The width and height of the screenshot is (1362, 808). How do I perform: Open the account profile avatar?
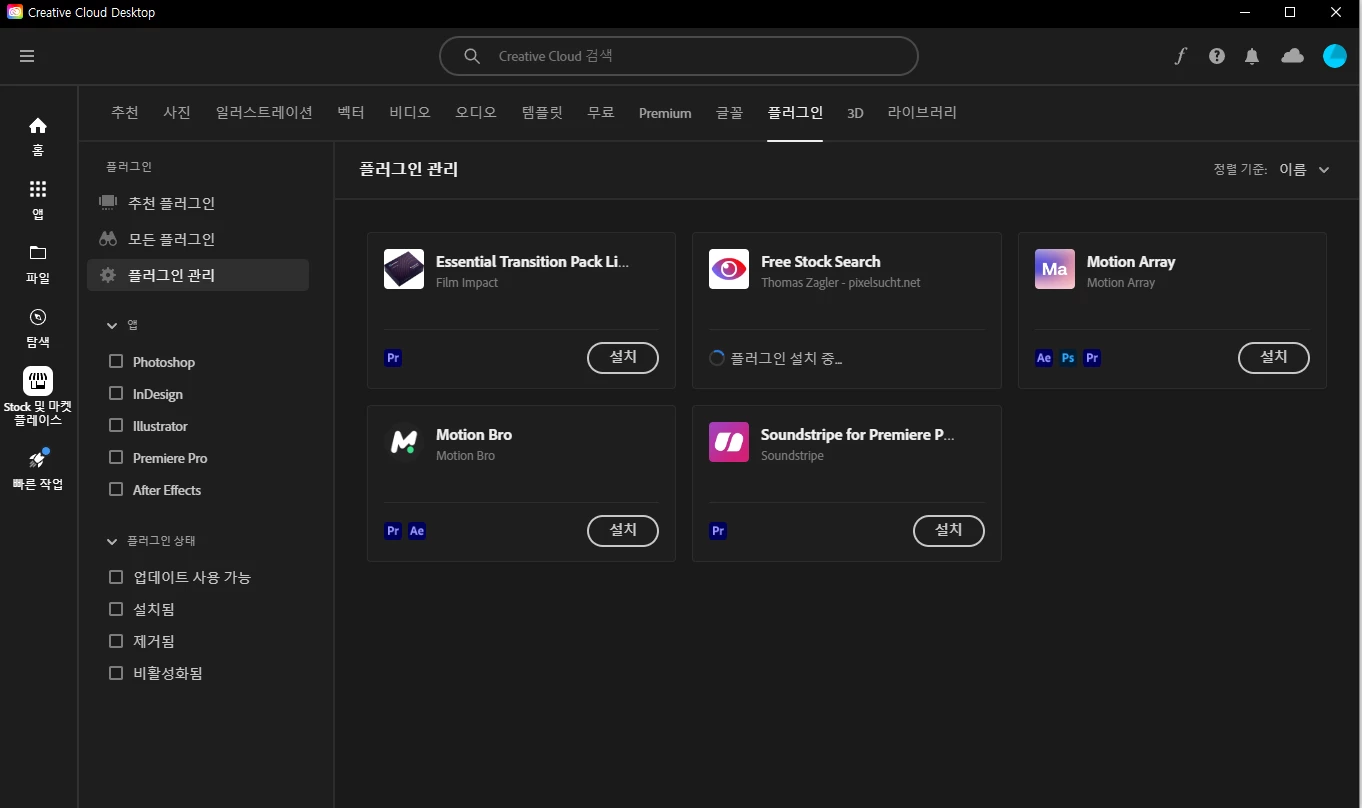pos(1335,56)
